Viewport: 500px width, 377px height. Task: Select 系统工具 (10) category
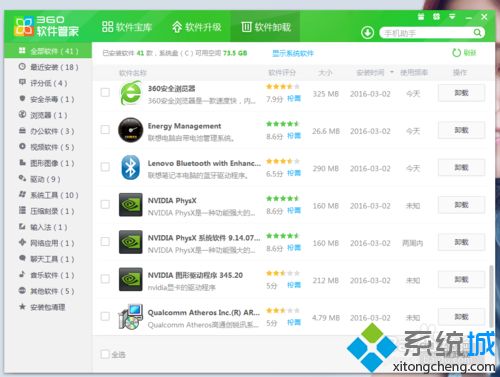pyautogui.click(x=48, y=195)
